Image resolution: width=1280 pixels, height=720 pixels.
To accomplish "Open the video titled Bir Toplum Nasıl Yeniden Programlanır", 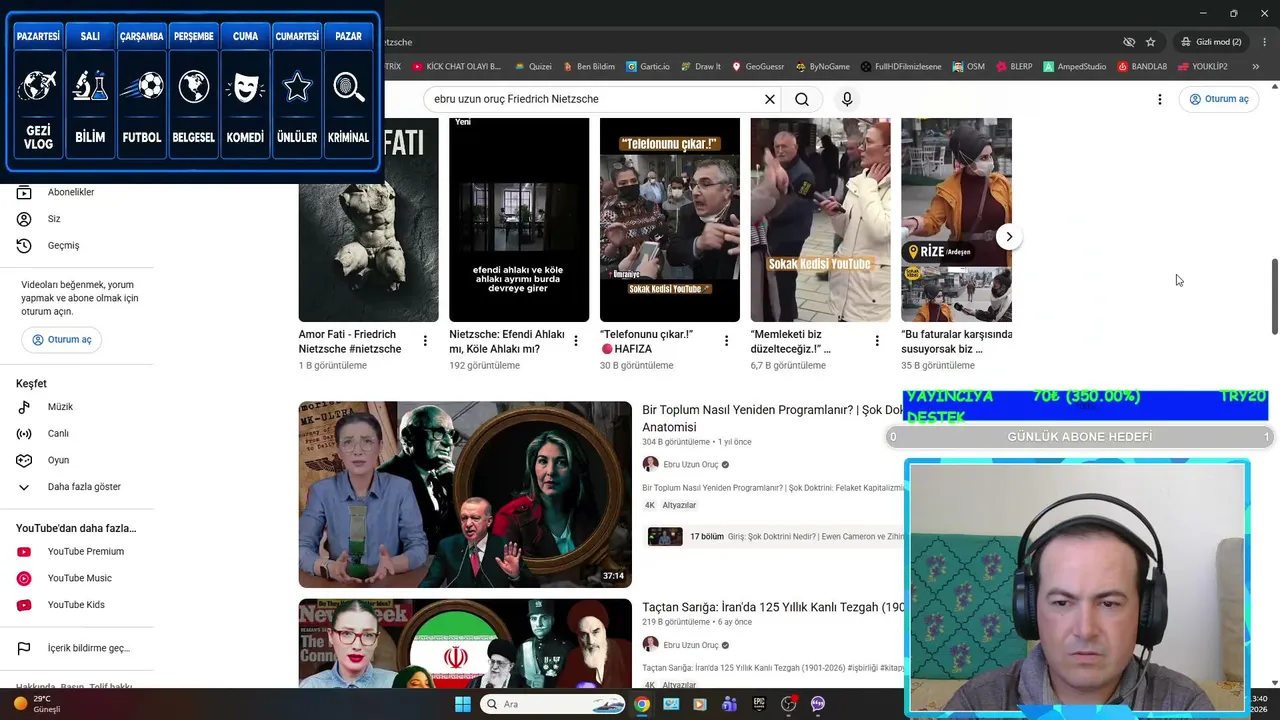I will (772, 418).
